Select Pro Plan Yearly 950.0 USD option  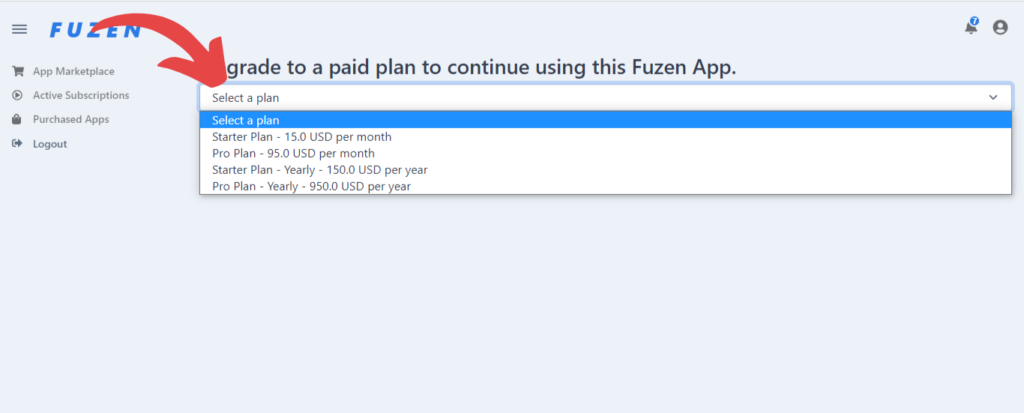[606, 186]
